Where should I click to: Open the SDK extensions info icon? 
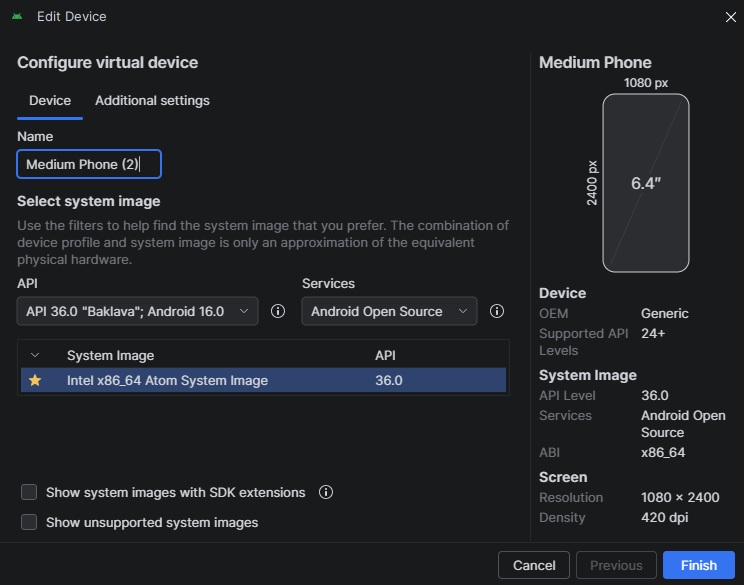click(x=326, y=492)
